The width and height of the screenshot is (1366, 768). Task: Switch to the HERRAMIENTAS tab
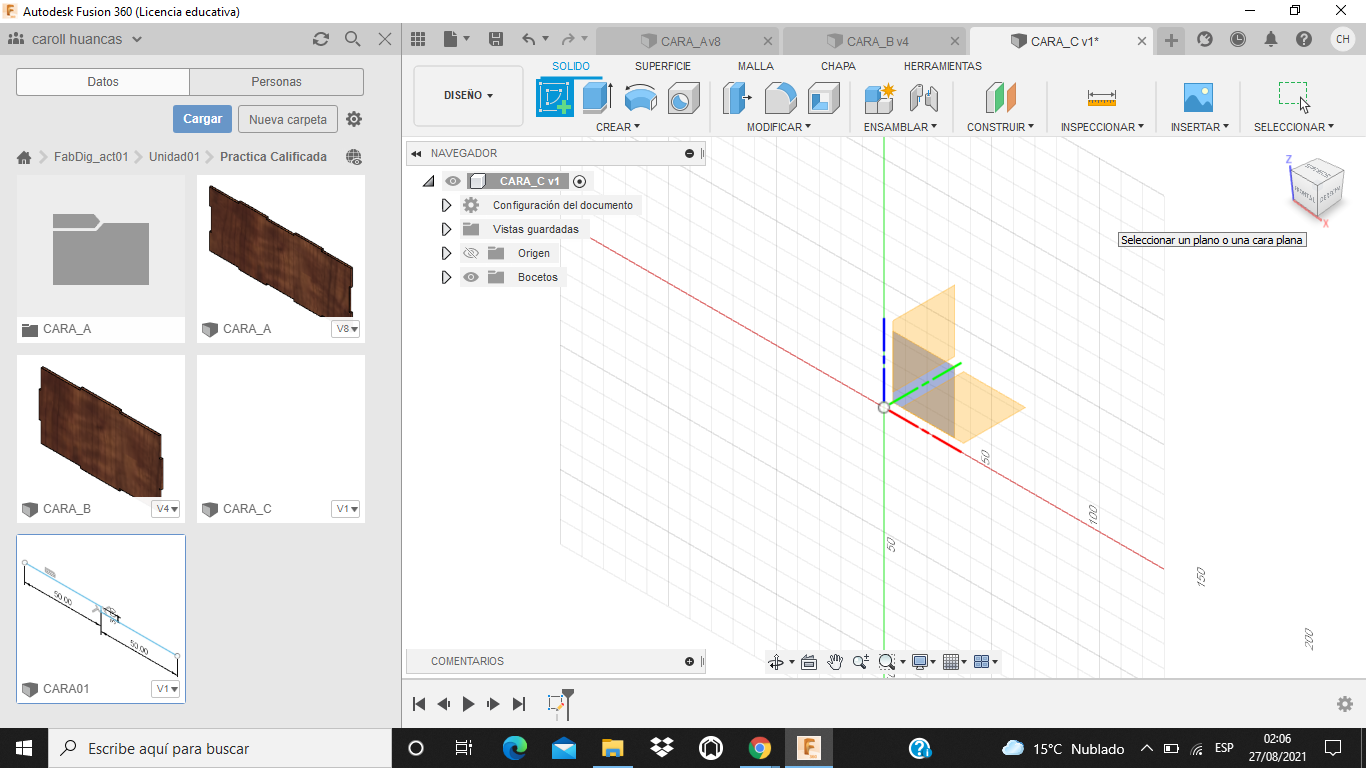click(x=943, y=66)
